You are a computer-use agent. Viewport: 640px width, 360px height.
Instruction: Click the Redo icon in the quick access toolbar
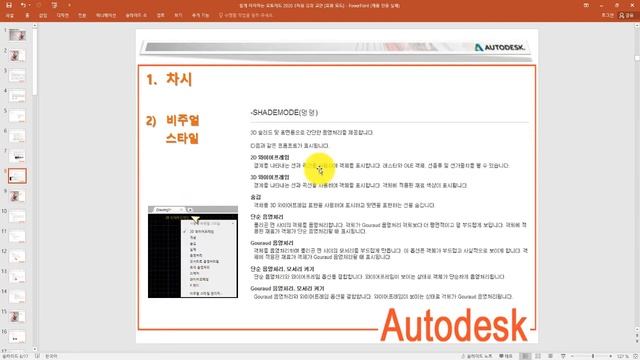tap(39, 5)
